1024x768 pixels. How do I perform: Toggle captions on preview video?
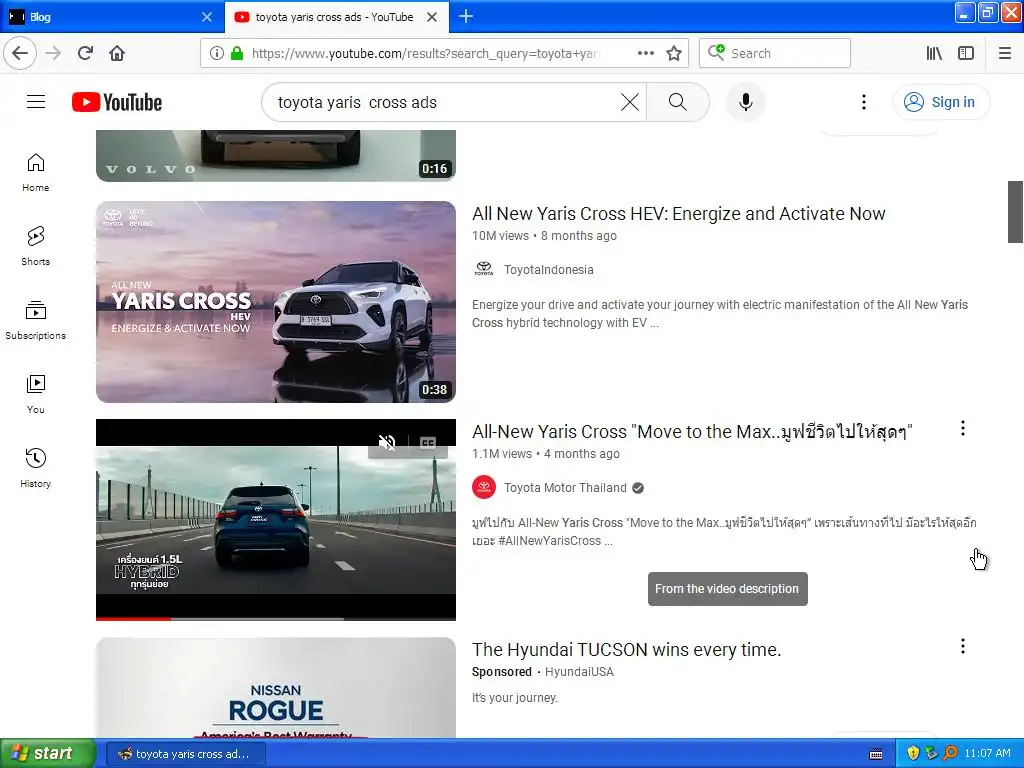coord(428,443)
